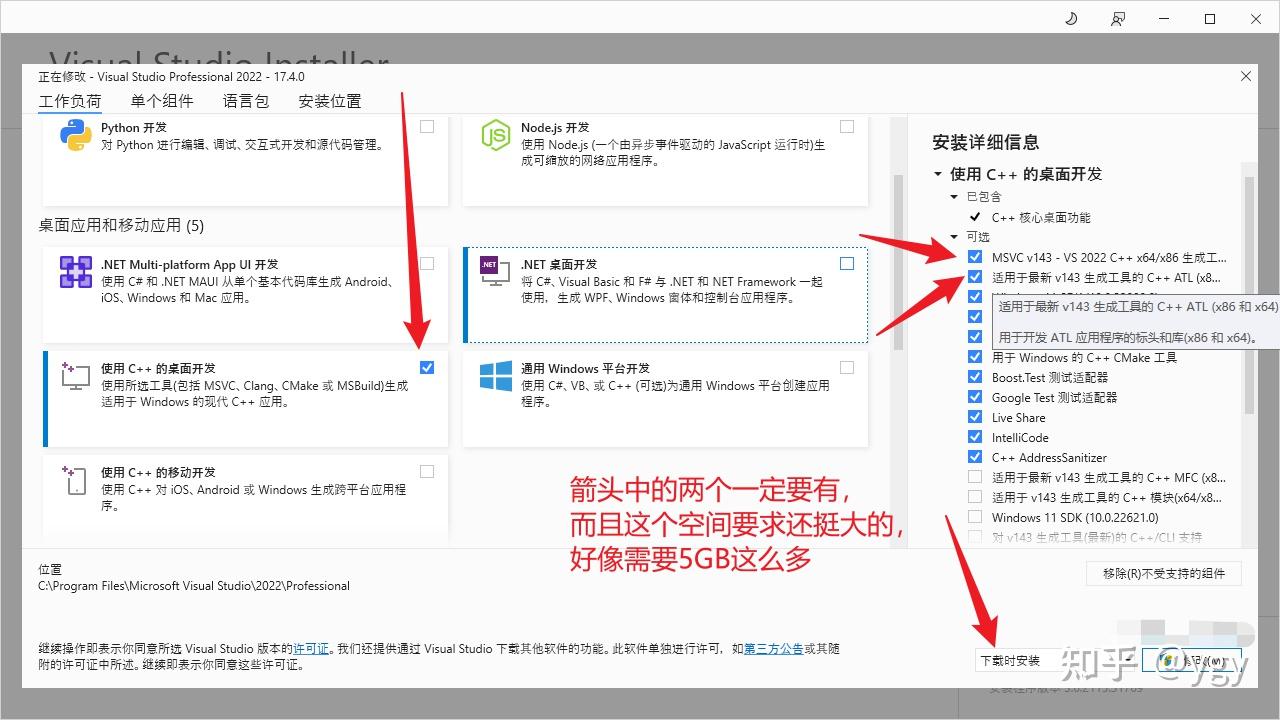Image resolution: width=1280 pixels, height=720 pixels.
Task: Click the C:\Program Files\Microsoft Visual Studio install path
Action: 194,586
